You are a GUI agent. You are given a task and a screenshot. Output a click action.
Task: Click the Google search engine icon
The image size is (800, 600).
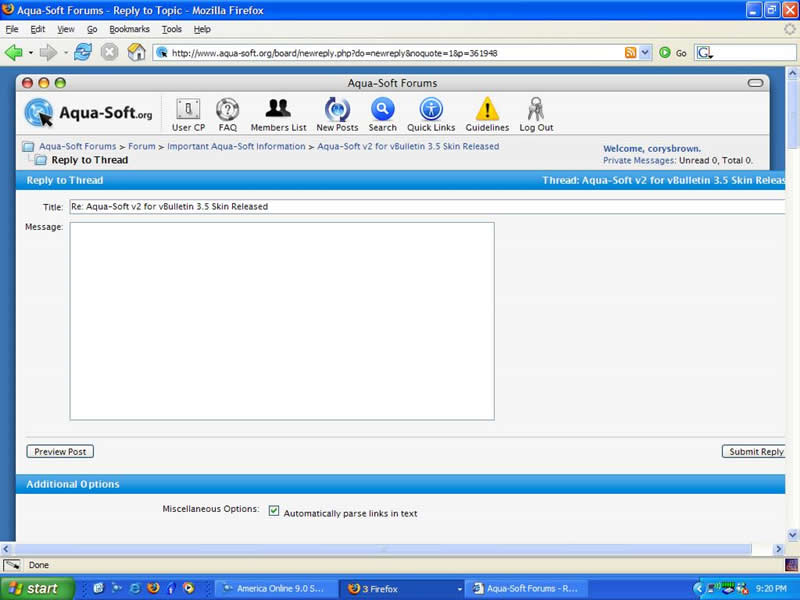click(705, 53)
